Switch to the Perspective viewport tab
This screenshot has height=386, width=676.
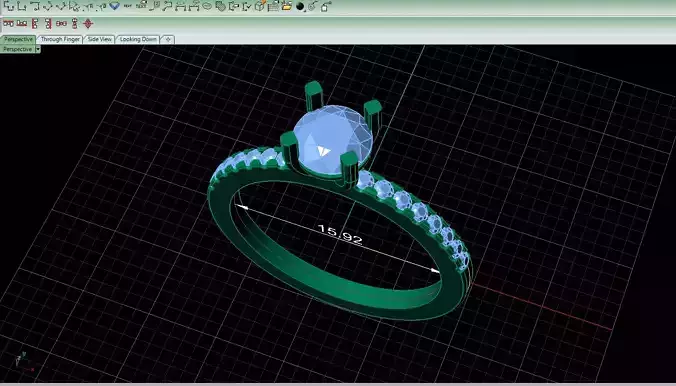tap(18, 39)
